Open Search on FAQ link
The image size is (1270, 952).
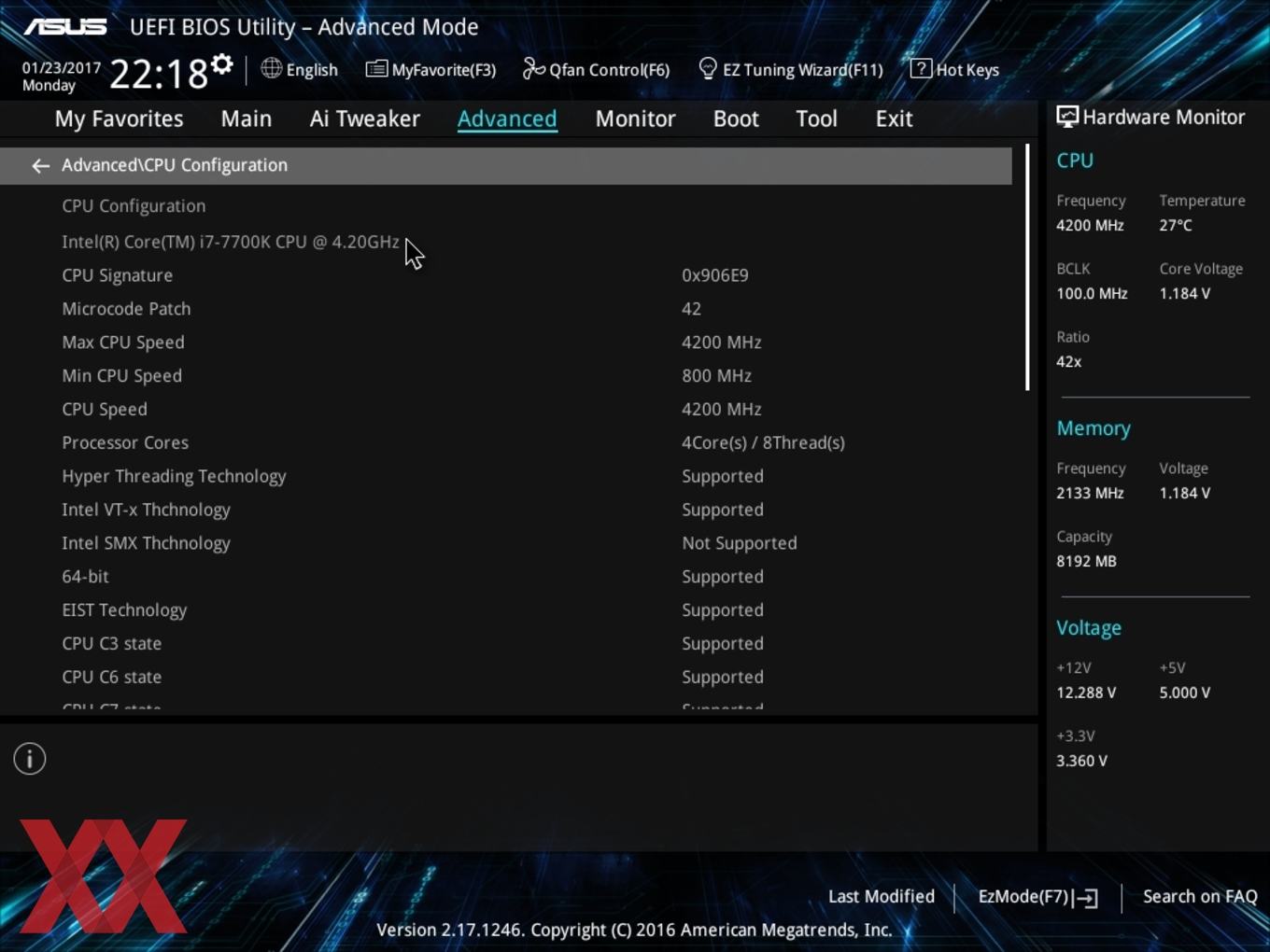click(x=1200, y=897)
